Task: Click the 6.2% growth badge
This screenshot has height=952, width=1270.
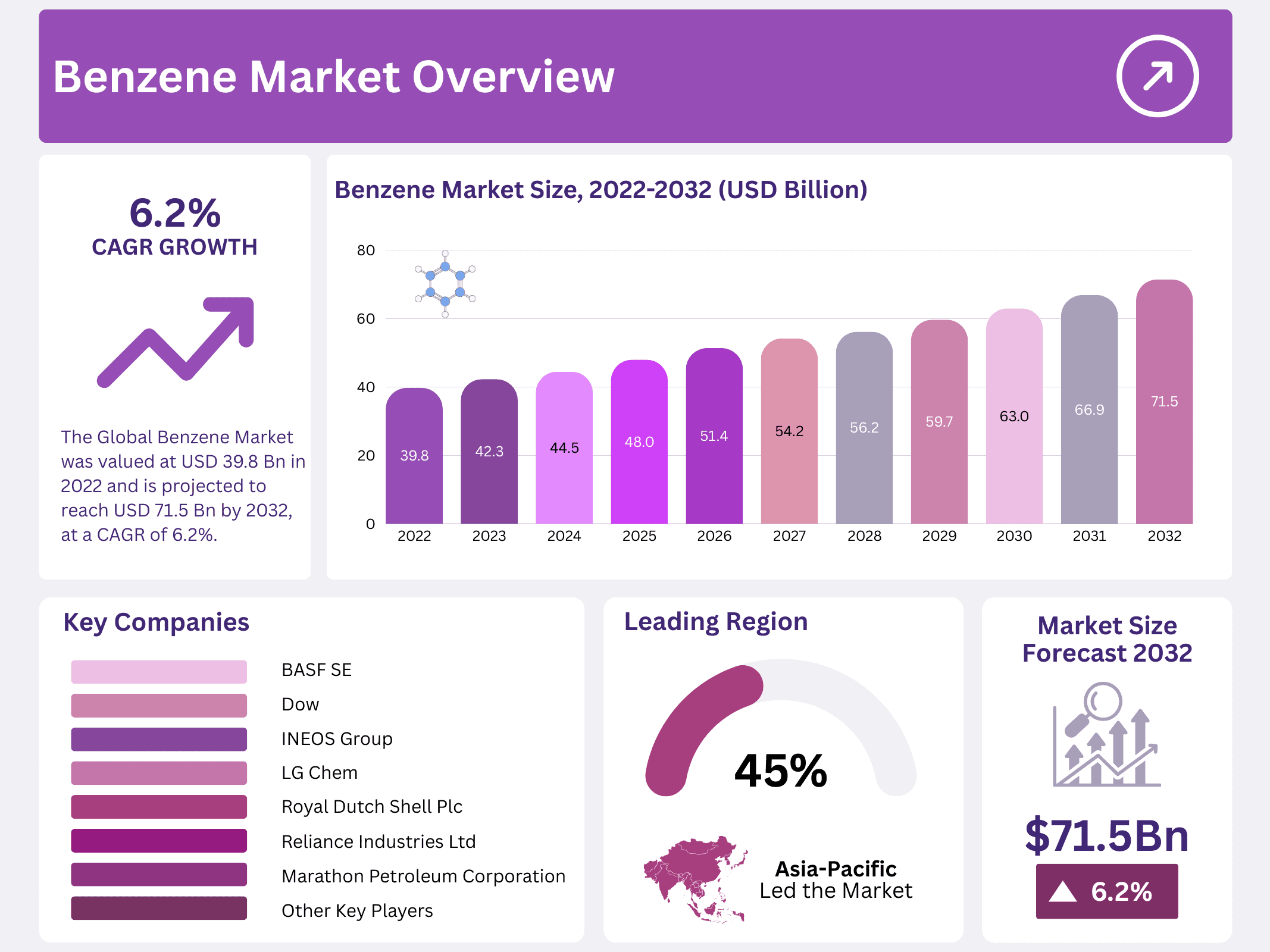Action: pyautogui.click(x=1106, y=891)
